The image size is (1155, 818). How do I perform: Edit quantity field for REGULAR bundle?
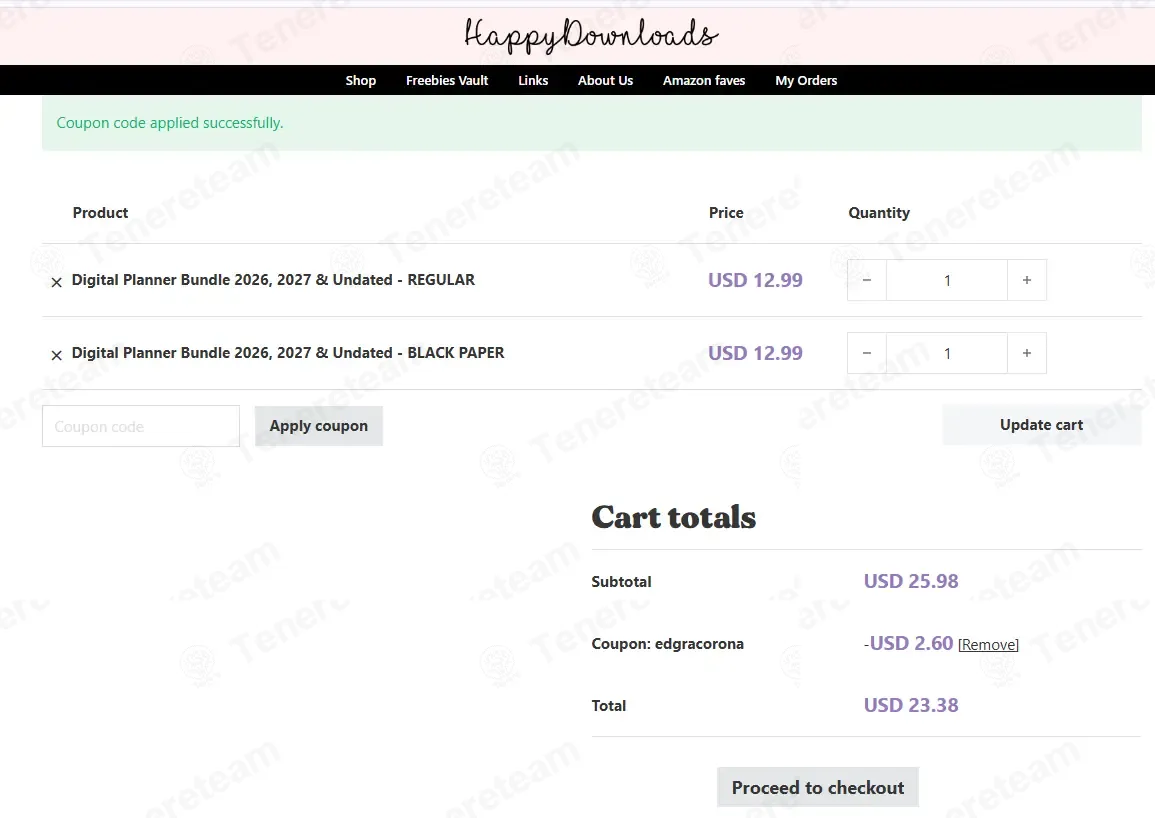coord(947,280)
